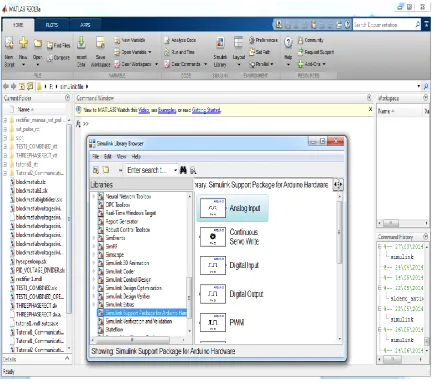Open the Workspace panel actions menu

point(426,98)
